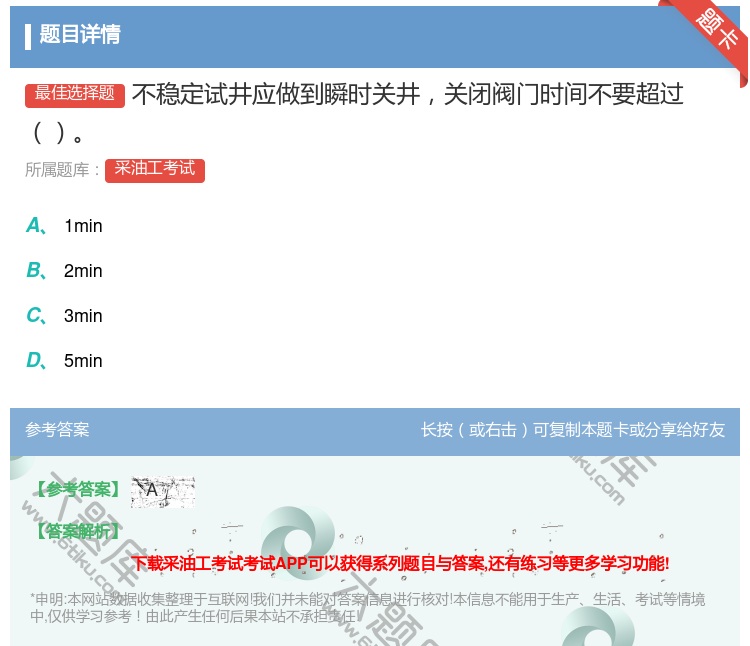This screenshot has height=646, width=750.
Task: Click the question stem about 不稳定试井
Action: (354, 113)
